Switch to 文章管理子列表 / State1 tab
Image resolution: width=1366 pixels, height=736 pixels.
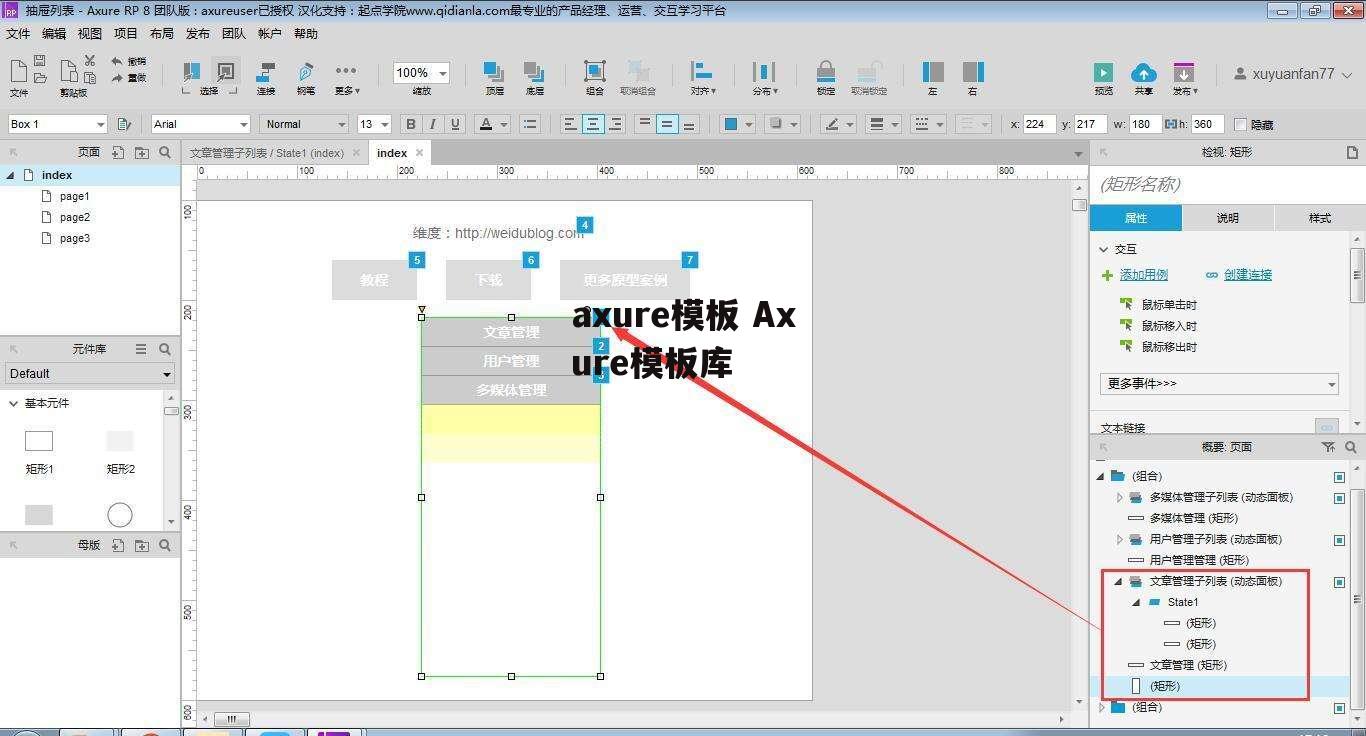[x=267, y=153]
